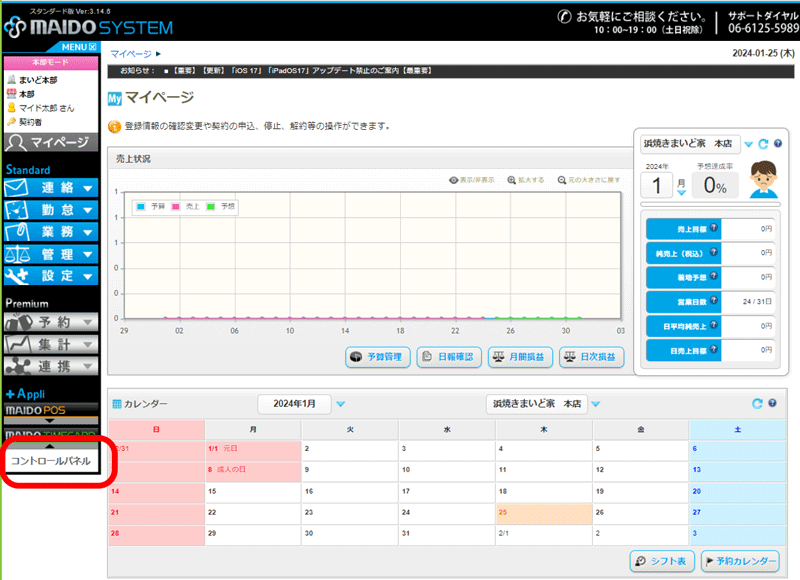Open calendar help icon
This screenshot has width=800, height=580.
[772, 403]
